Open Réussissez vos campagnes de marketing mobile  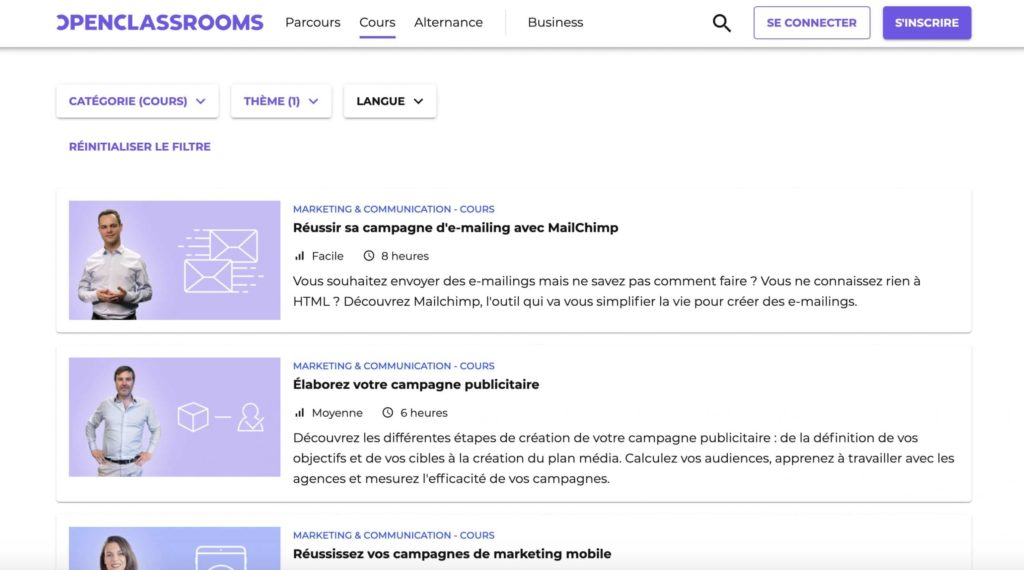point(451,554)
